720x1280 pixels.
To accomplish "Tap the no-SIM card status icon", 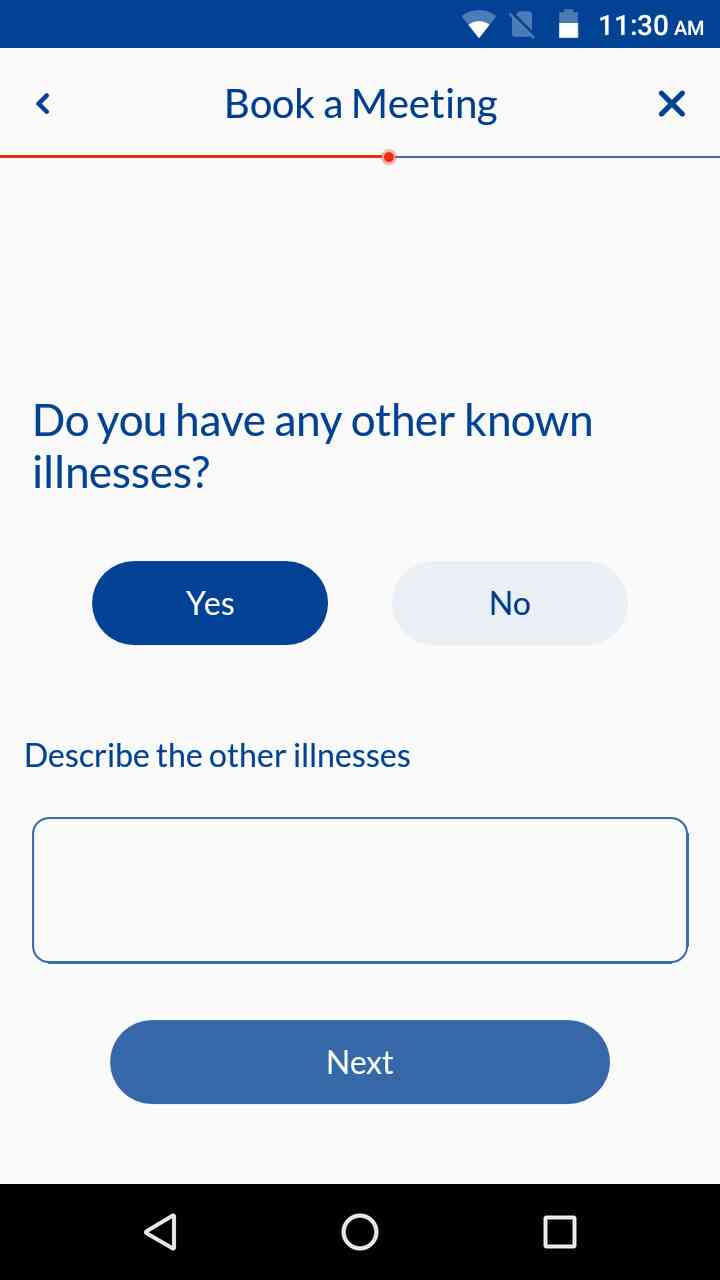I will coord(522,25).
